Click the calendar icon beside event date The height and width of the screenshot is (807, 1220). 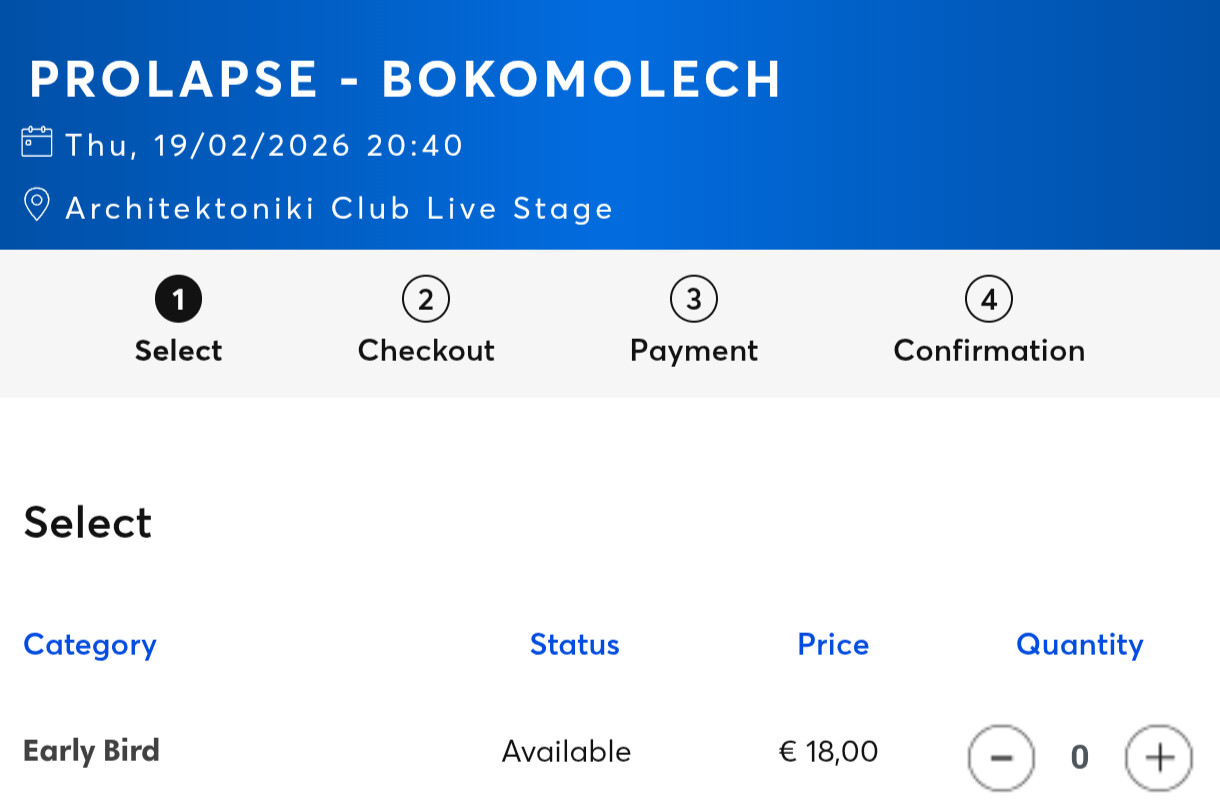pos(37,142)
